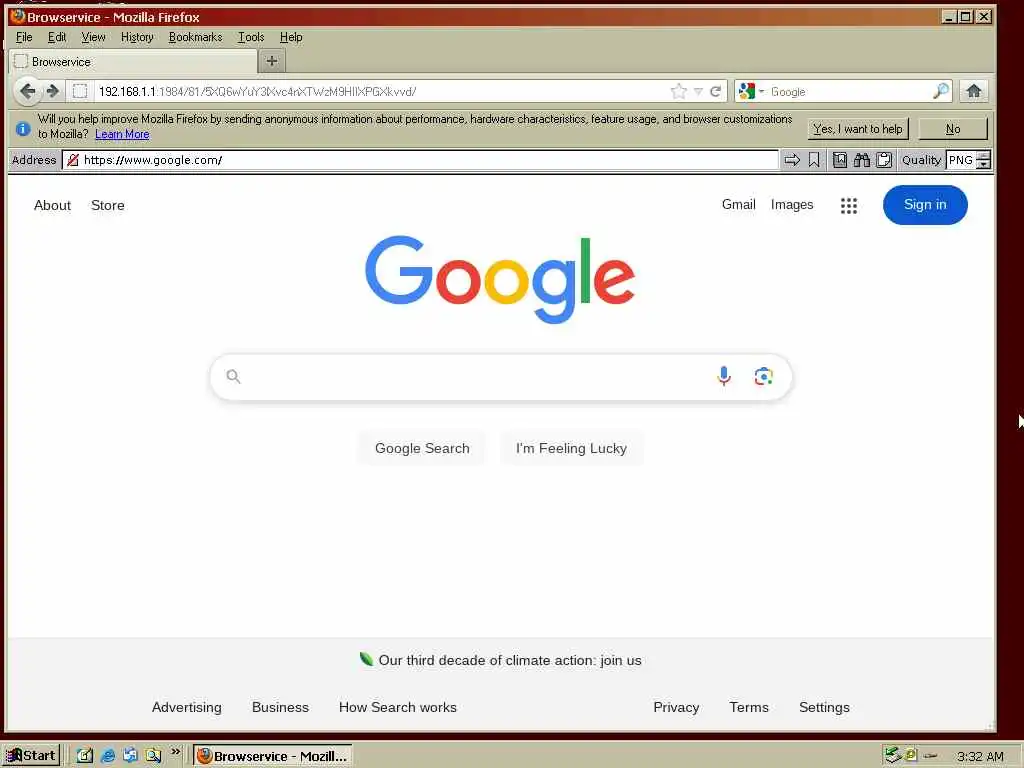
Task: Open the Privacy footer link
Action: pos(676,707)
